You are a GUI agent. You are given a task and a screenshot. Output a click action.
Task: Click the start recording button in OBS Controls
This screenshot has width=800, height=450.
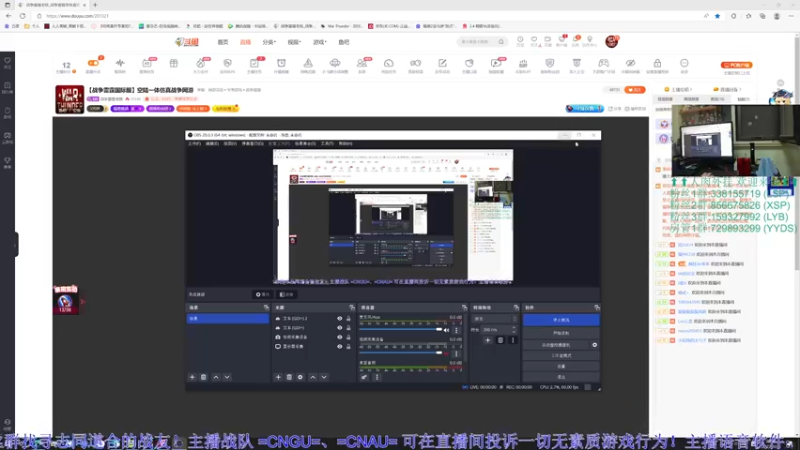pyautogui.click(x=561, y=333)
